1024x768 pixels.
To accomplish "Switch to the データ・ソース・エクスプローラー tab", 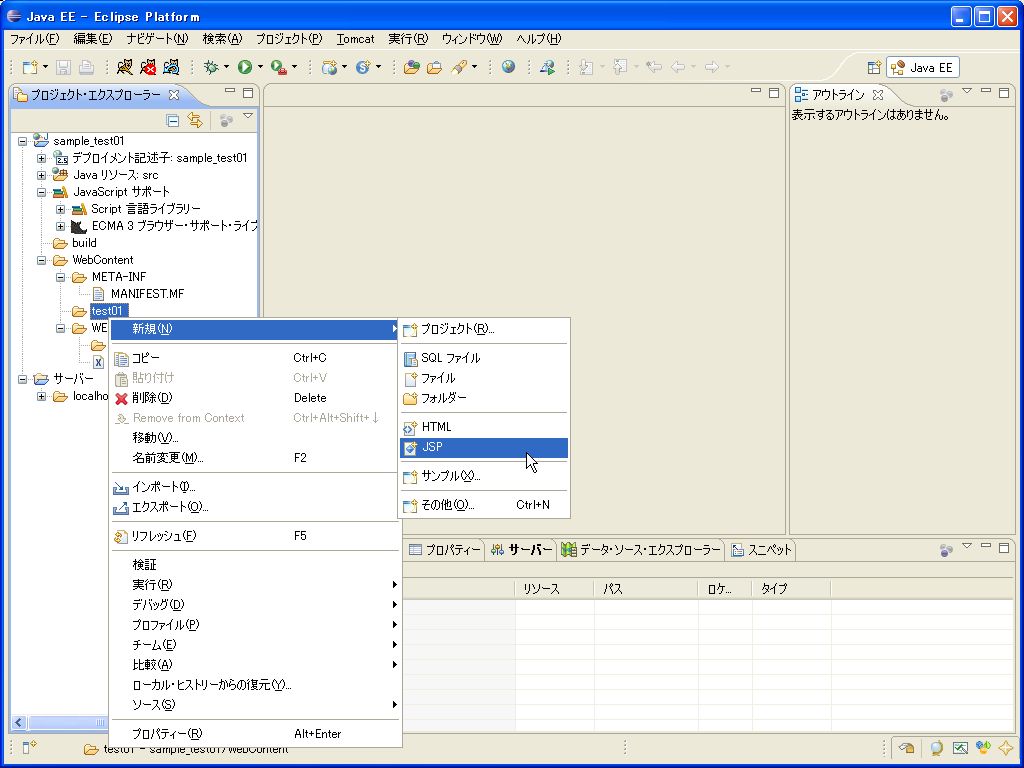I will coord(641,550).
